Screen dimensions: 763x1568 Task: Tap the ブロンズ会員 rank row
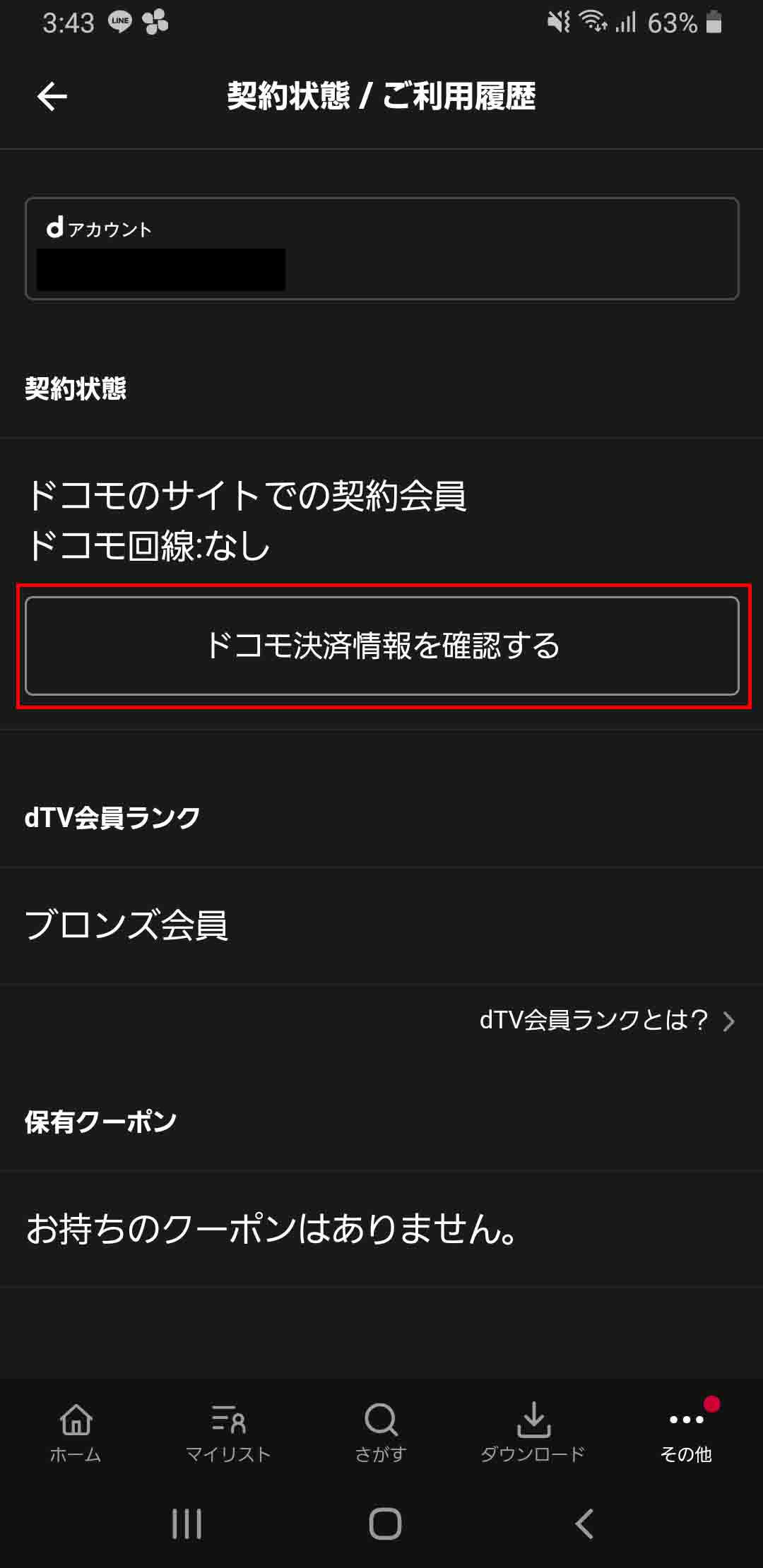point(381,925)
